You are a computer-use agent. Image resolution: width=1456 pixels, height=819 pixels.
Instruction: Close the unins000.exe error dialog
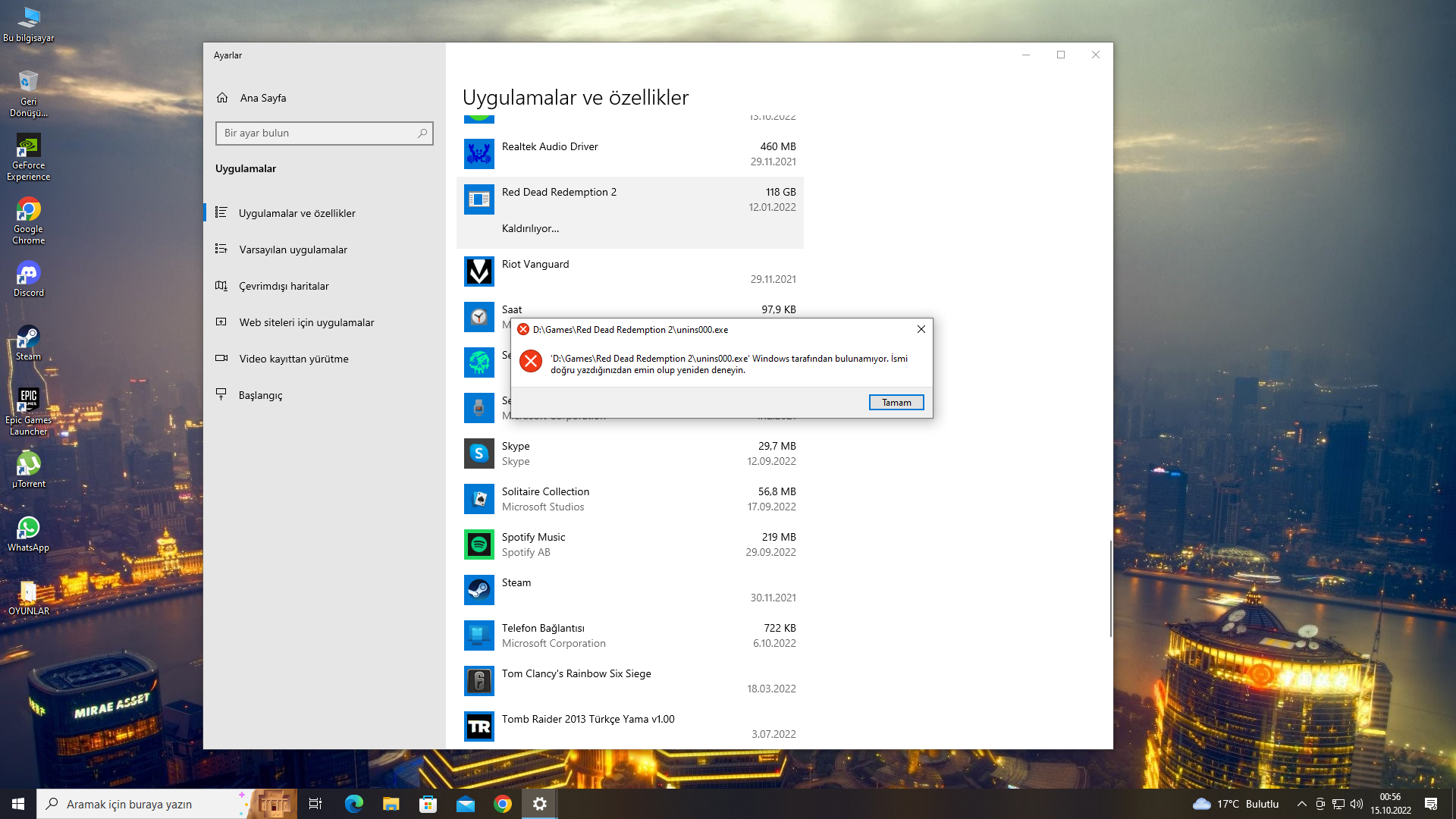[921, 329]
